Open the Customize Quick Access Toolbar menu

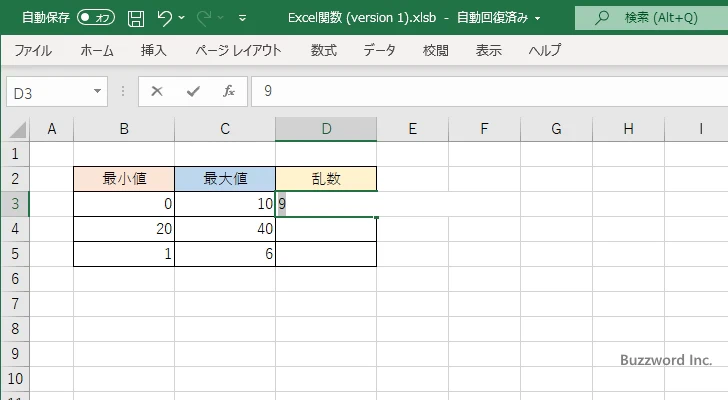coord(242,18)
